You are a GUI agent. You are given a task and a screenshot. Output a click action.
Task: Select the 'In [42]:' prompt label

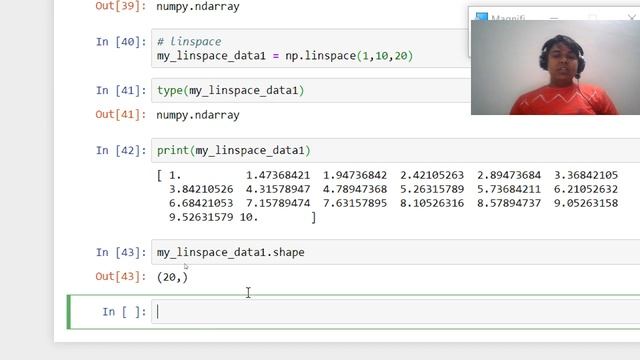(121, 151)
